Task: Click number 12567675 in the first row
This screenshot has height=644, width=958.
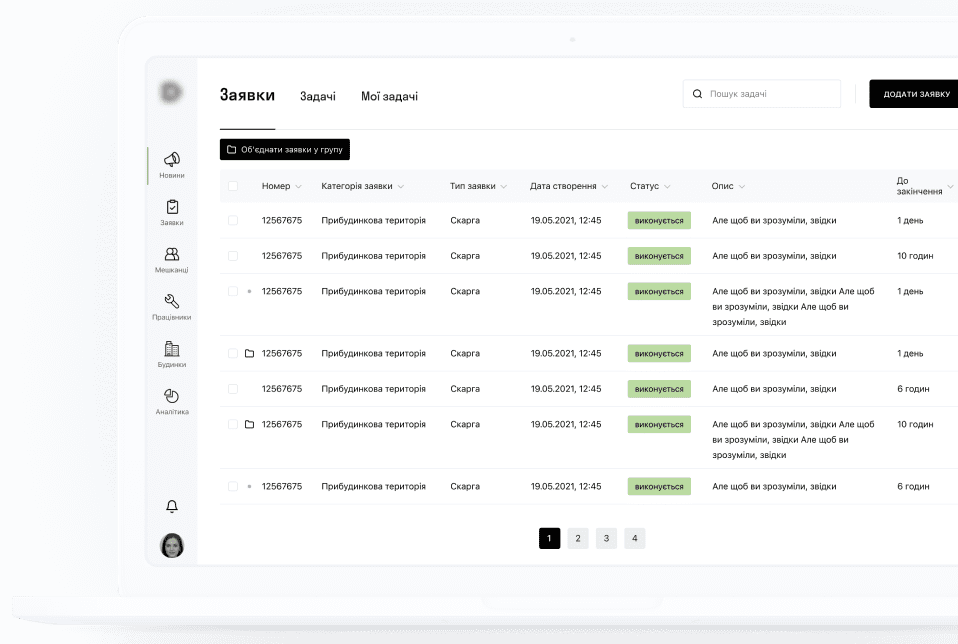Action: [x=282, y=221]
